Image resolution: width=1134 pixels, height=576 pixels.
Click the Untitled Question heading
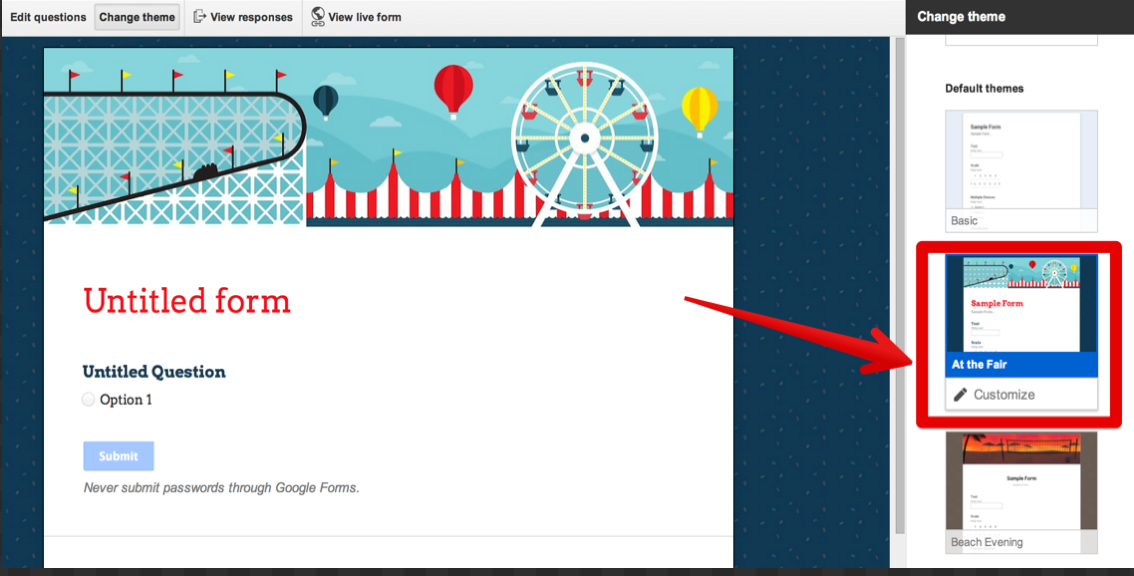[x=154, y=371]
